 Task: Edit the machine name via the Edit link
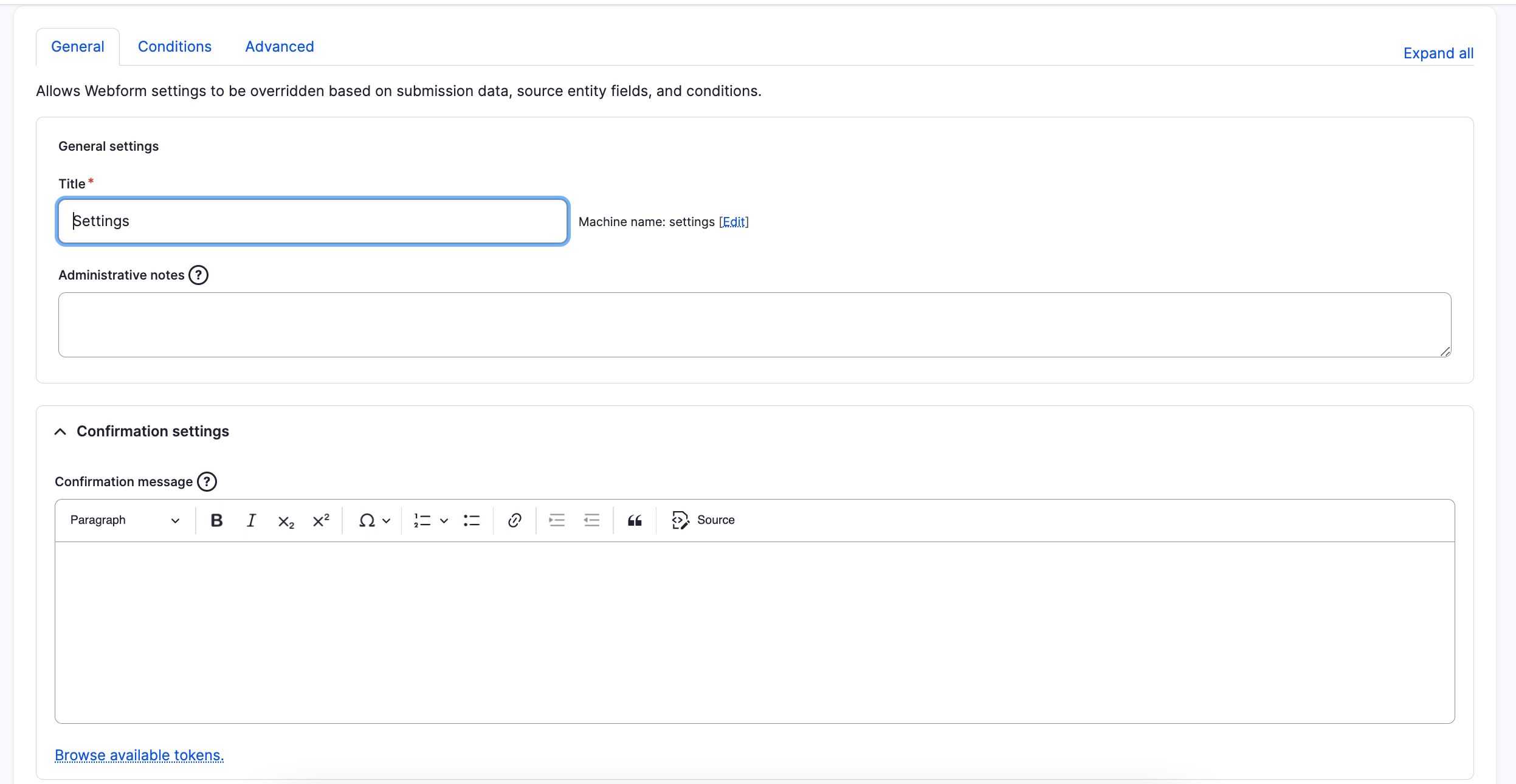point(734,222)
